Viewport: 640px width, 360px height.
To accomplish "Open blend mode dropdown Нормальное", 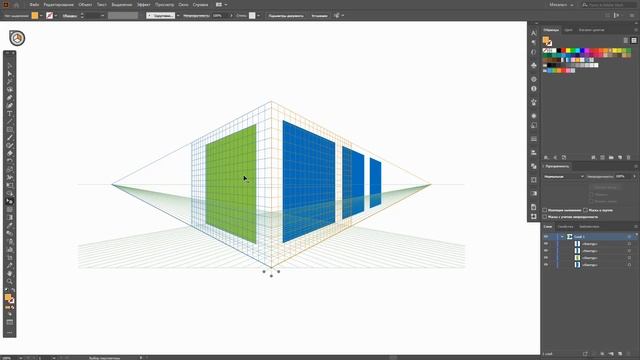I will click(564, 176).
